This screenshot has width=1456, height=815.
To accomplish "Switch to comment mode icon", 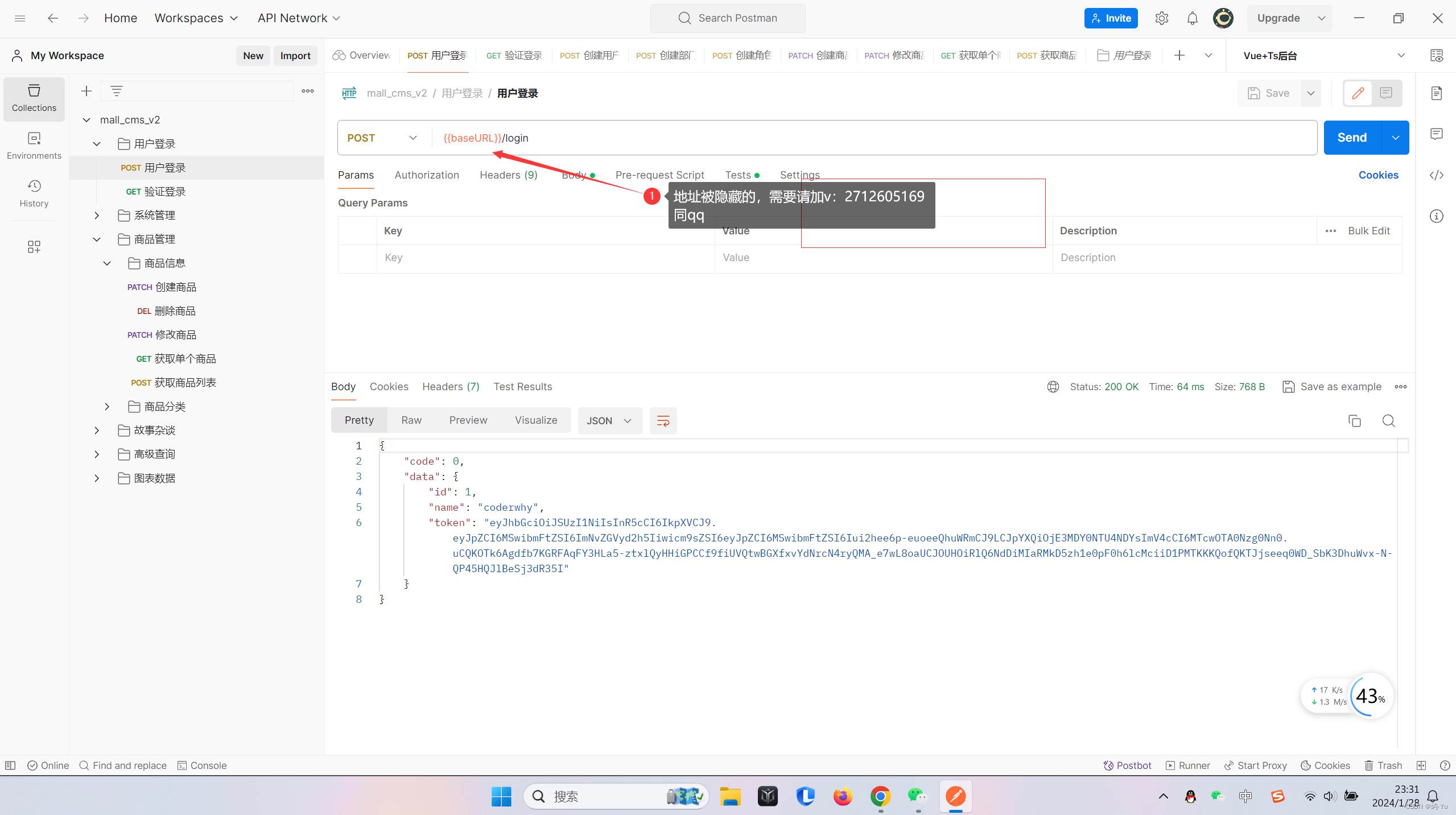I will (1386, 93).
